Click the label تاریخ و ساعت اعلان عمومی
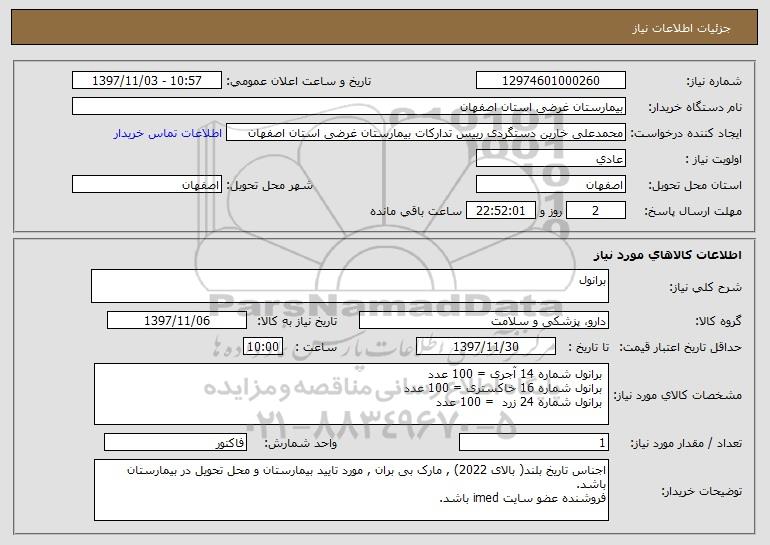The width and height of the screenshot is (770, 545). pos(299,82)
